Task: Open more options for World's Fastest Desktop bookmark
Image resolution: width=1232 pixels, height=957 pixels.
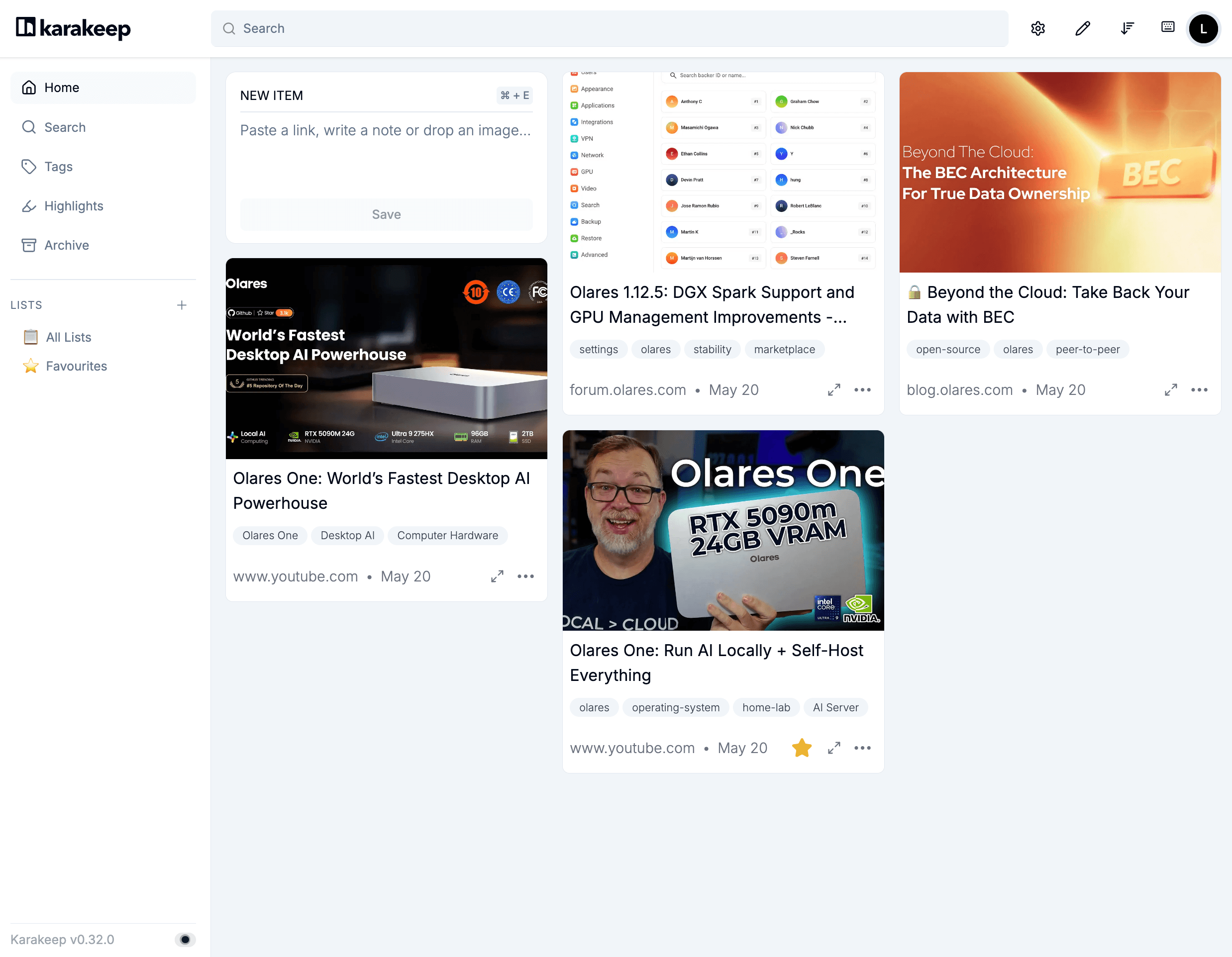Action: click(x=526, y=576)
